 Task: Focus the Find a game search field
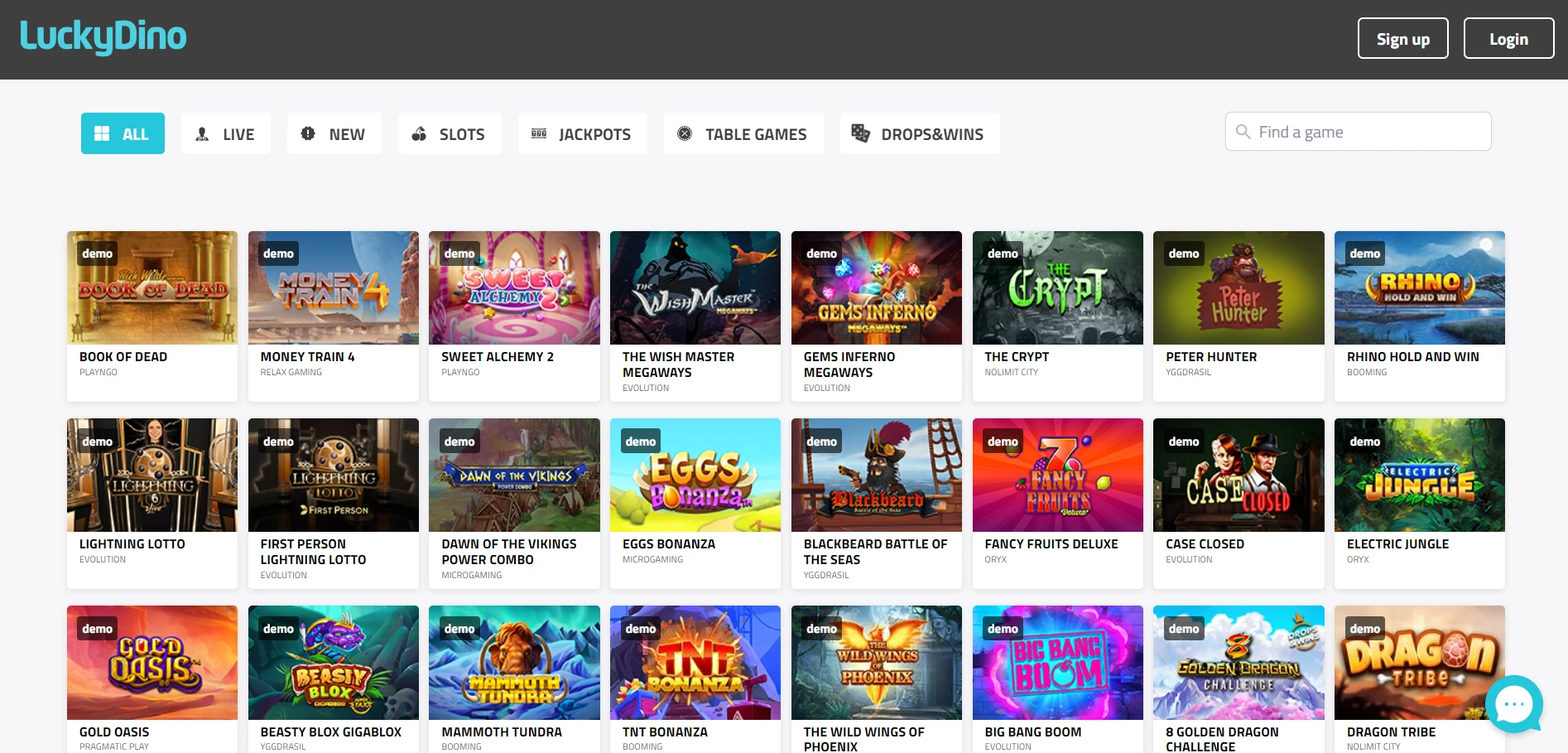pyautogui.click(x=1359, y=132)
